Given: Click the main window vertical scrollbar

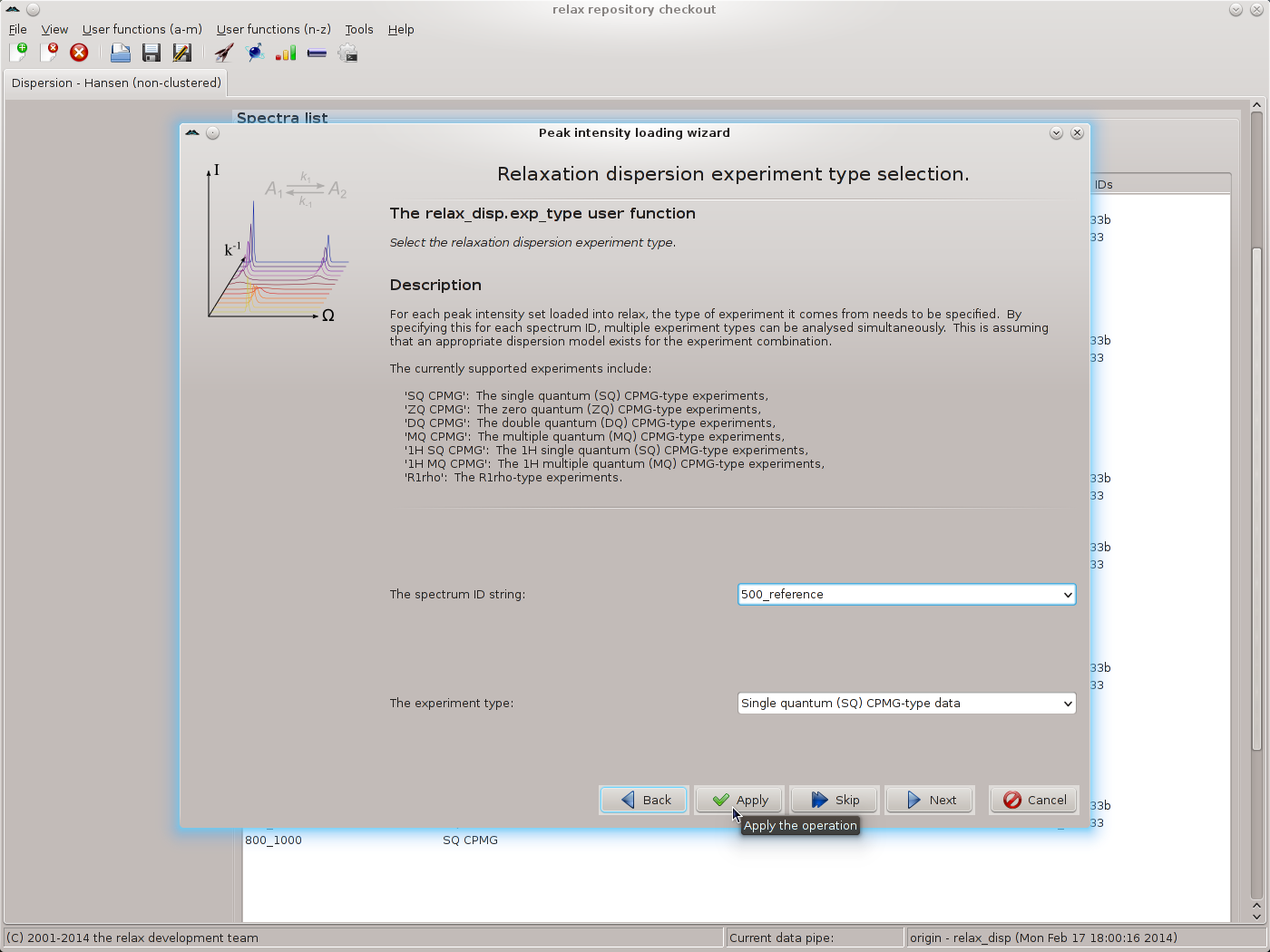Looking at the screenshot, I should pos(1256,499).
